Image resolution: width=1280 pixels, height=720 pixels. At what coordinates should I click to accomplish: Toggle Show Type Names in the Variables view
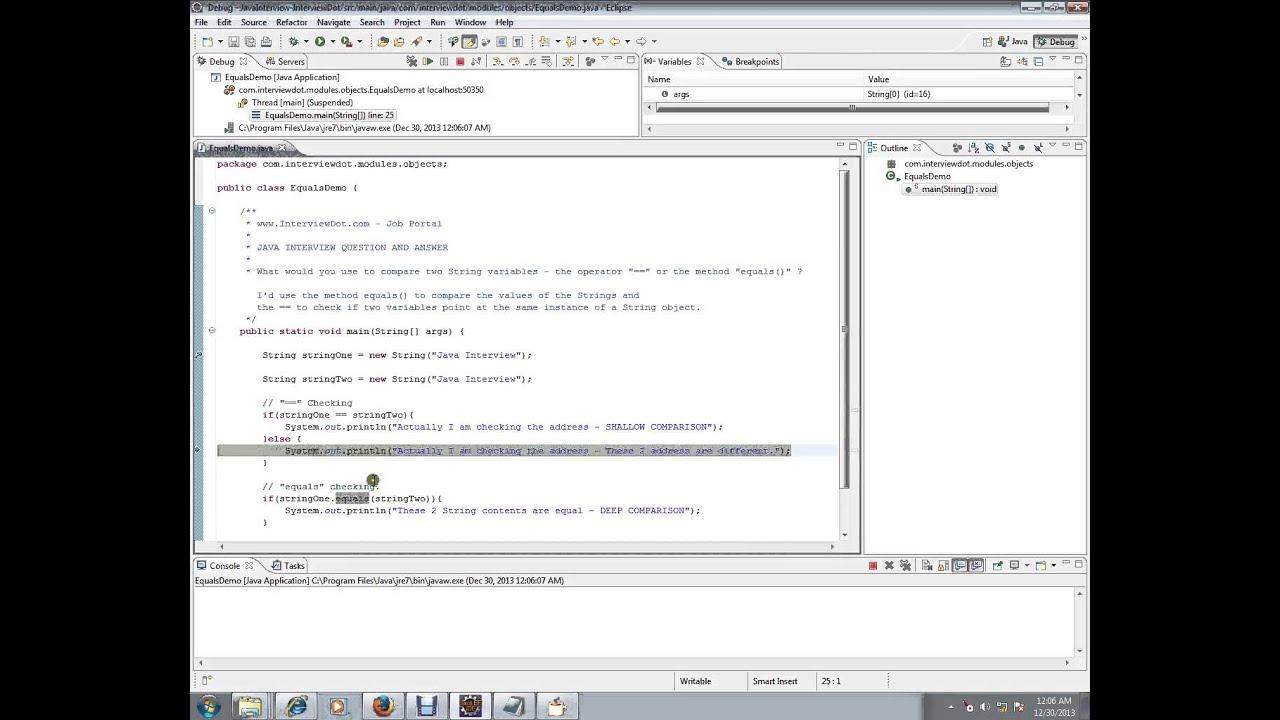(x=1006, y=61)
